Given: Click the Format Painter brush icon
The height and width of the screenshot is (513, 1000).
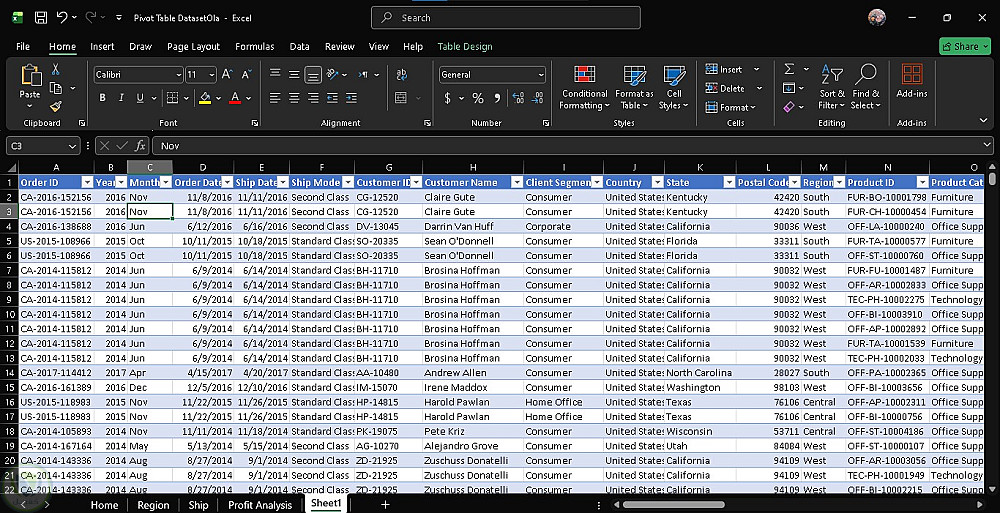Looking at the screenshot, I should [x=56, y=105].
